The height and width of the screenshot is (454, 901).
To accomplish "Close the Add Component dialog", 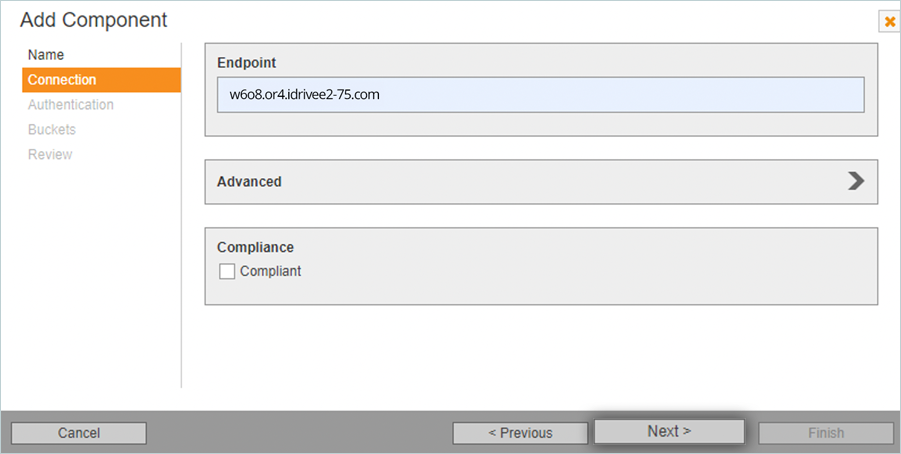I will 888,21.
